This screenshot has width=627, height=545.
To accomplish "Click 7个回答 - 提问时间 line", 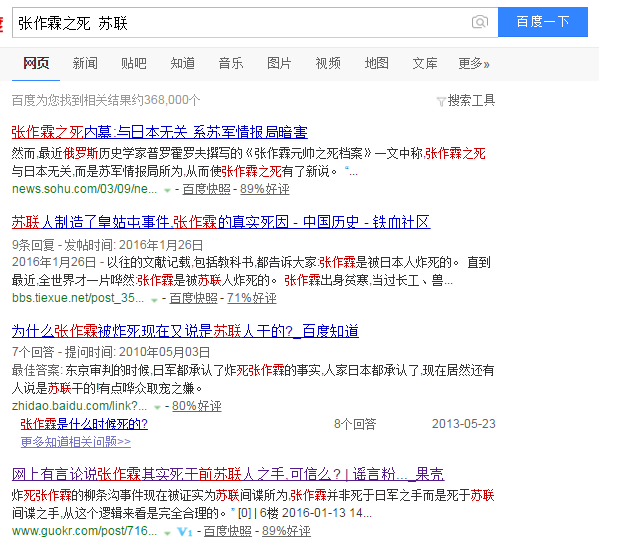I will pos(111,352).
